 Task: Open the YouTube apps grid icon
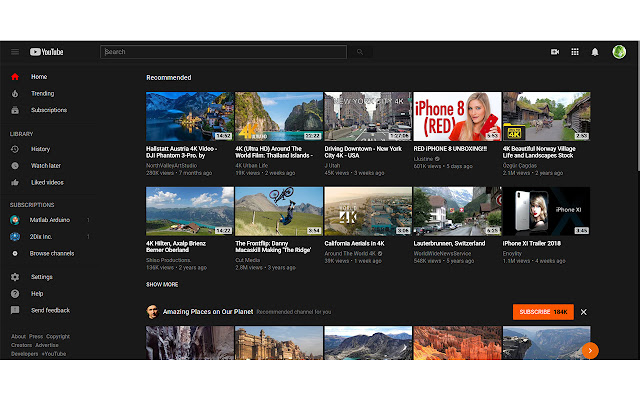575,52
